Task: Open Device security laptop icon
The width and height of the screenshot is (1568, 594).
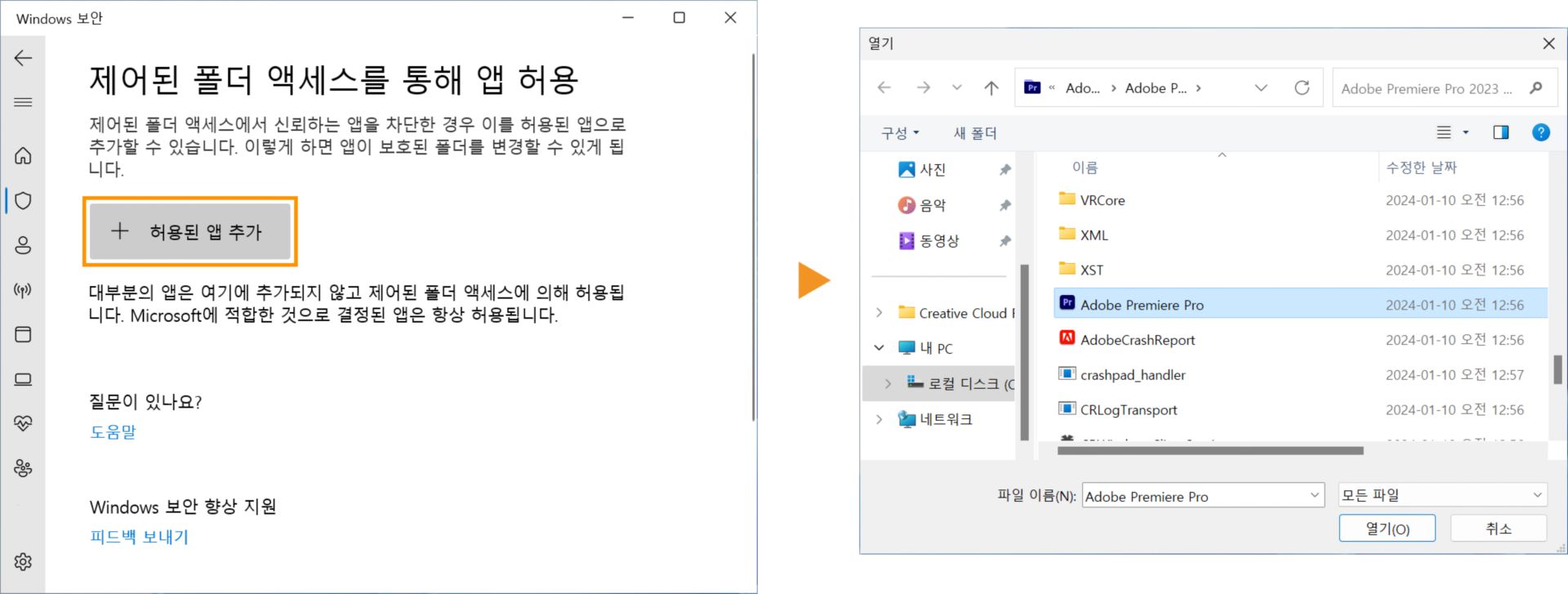Action: 23,379
